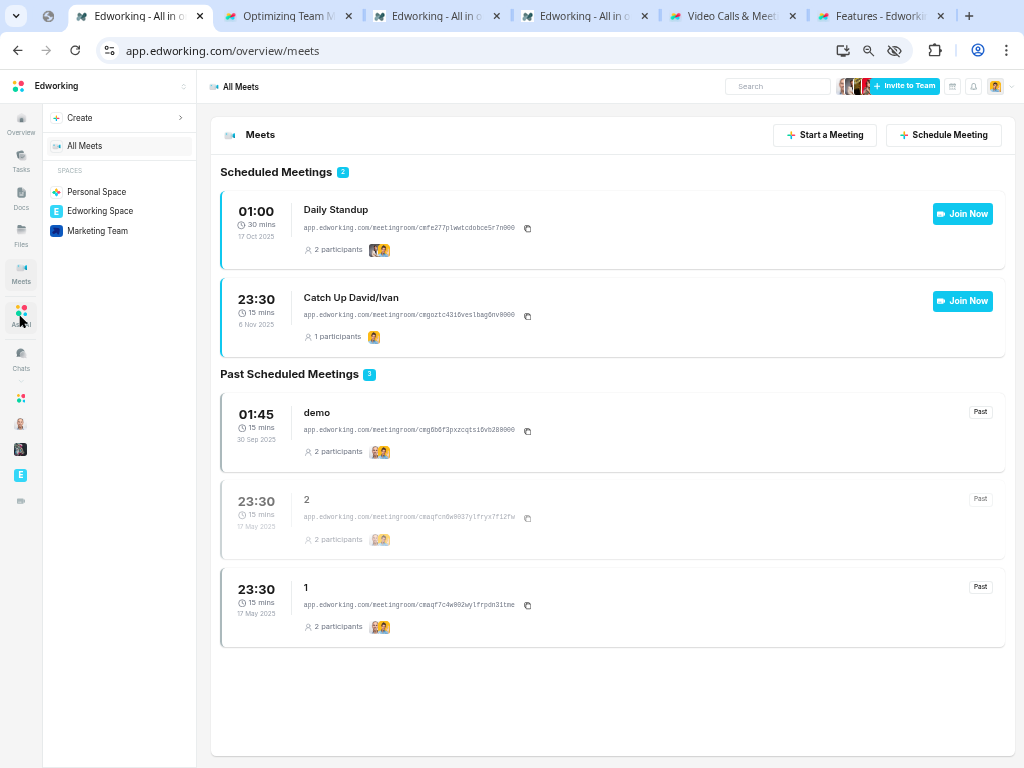Expand the Edworking workspace switcher
The height and width of the screenshot is (768, 1024).
coord(183,87)
